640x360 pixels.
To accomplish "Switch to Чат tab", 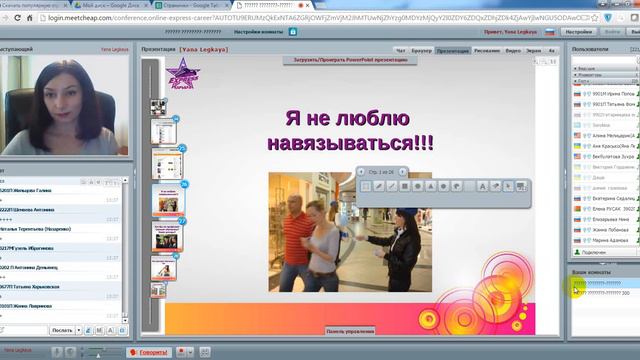I will pyautogui.click(x=401, y=51).
